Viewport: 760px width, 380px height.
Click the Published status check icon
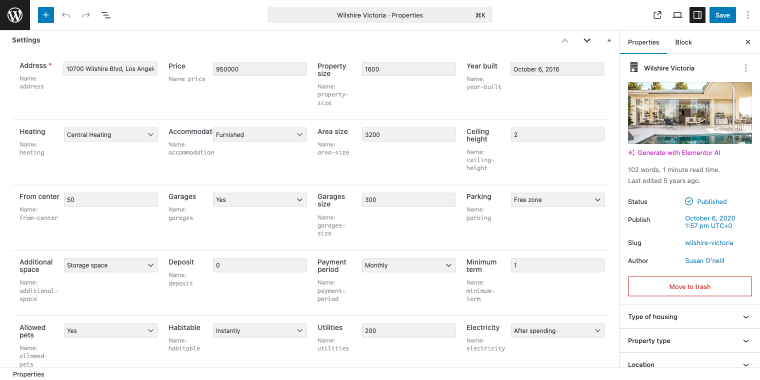pyautogui.click(x=689, y=202)
